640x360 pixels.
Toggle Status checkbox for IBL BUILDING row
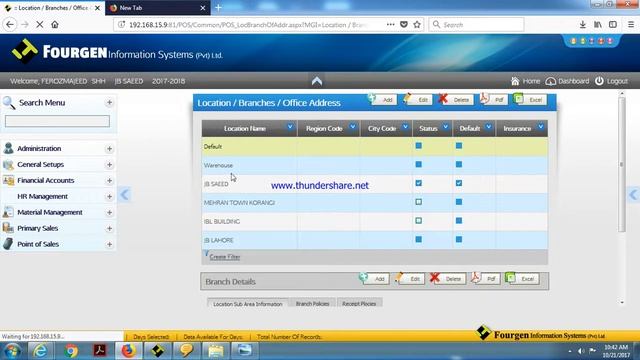(x=419, y=221)
